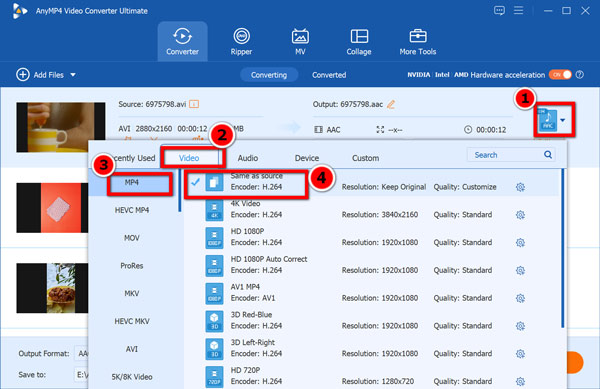Image resolution: width=600 pixels, height=389 pixels.
Task: Select the Audio format tab
Action: tap(248, 158)
